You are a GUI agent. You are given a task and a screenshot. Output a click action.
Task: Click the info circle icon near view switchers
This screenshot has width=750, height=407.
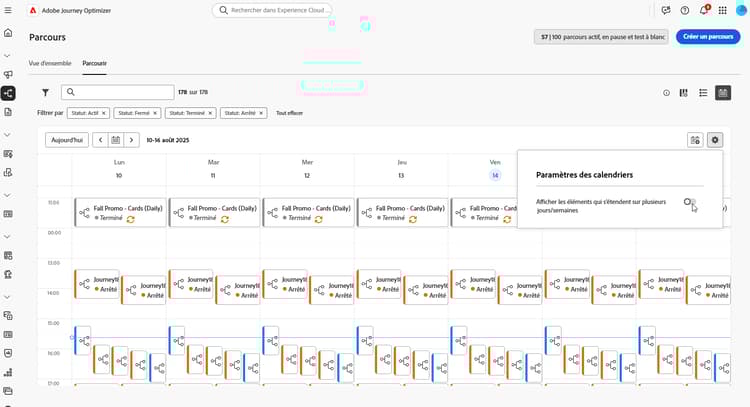(x=666, y=93)
